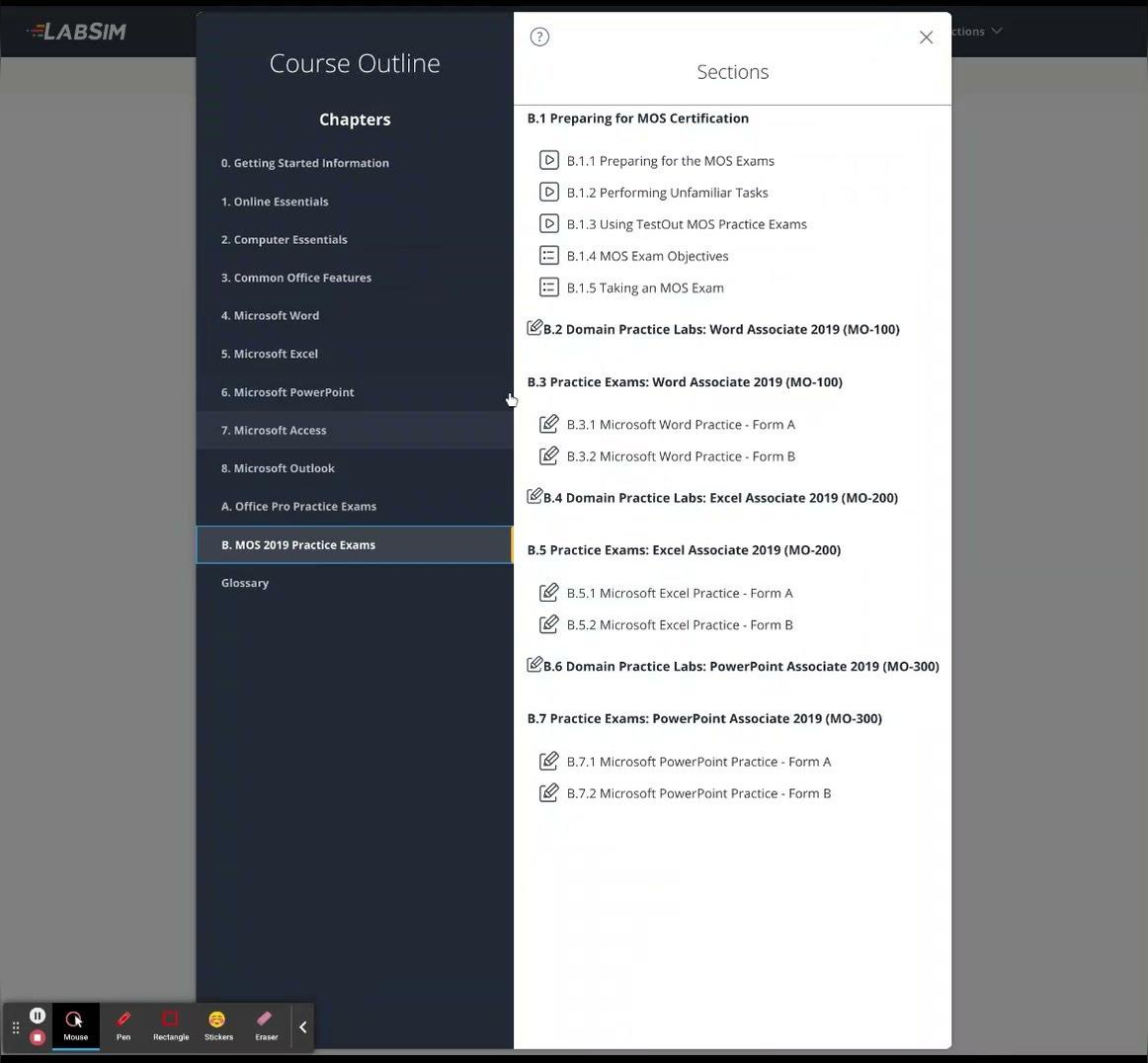Open chapter 7. Microsoft Access
This screenshot has height=1063, width=1148.
click(x=355, y=430)
